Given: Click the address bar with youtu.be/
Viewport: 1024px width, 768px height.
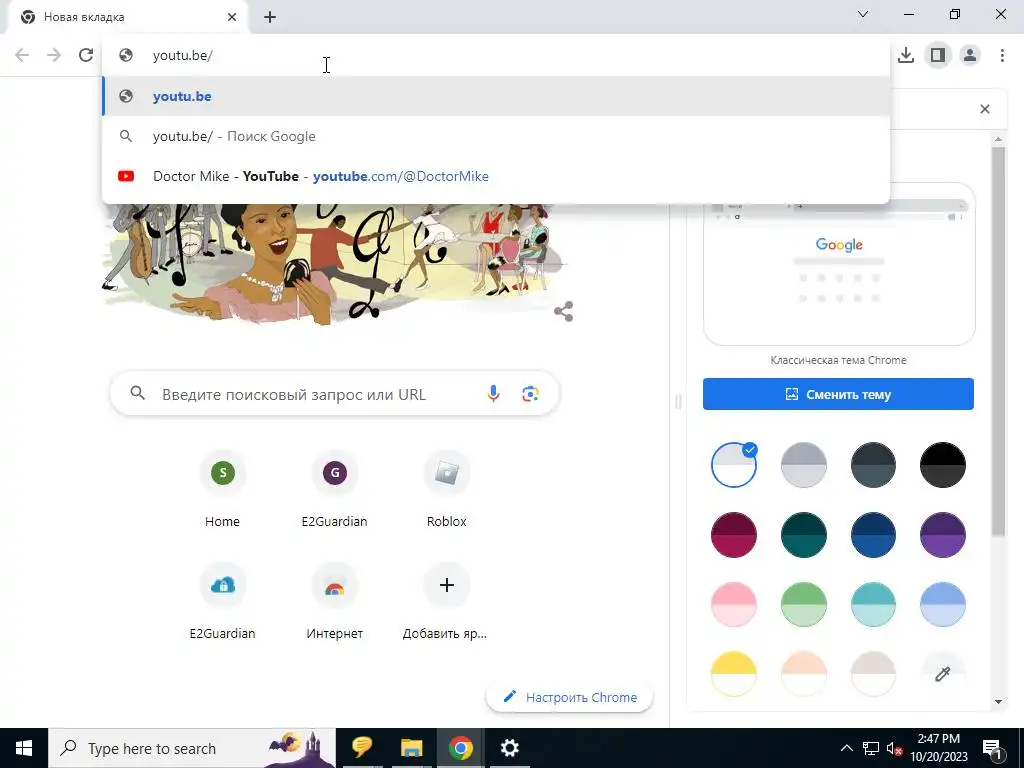Looking at the screenshot, I should point(496,56).
